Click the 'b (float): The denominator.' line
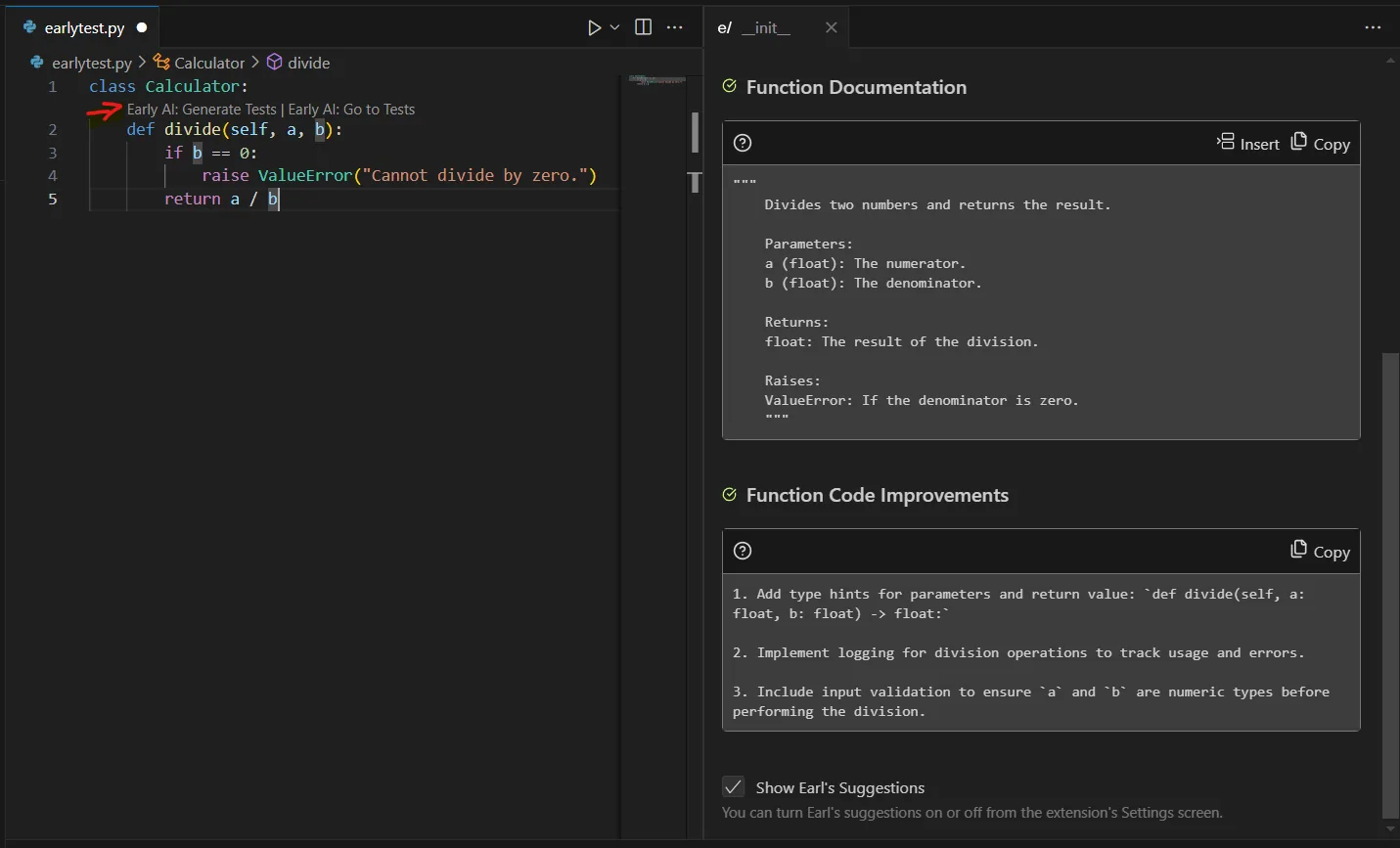1400x848 pixels. 873,283
